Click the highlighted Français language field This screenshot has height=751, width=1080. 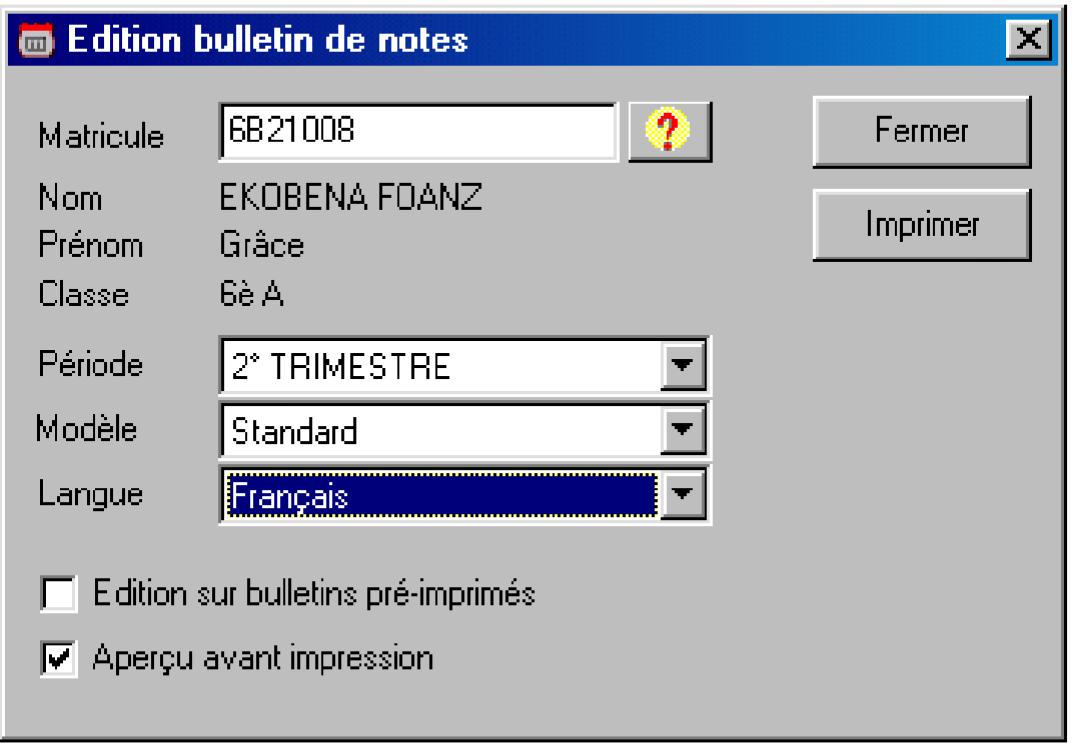438,494
